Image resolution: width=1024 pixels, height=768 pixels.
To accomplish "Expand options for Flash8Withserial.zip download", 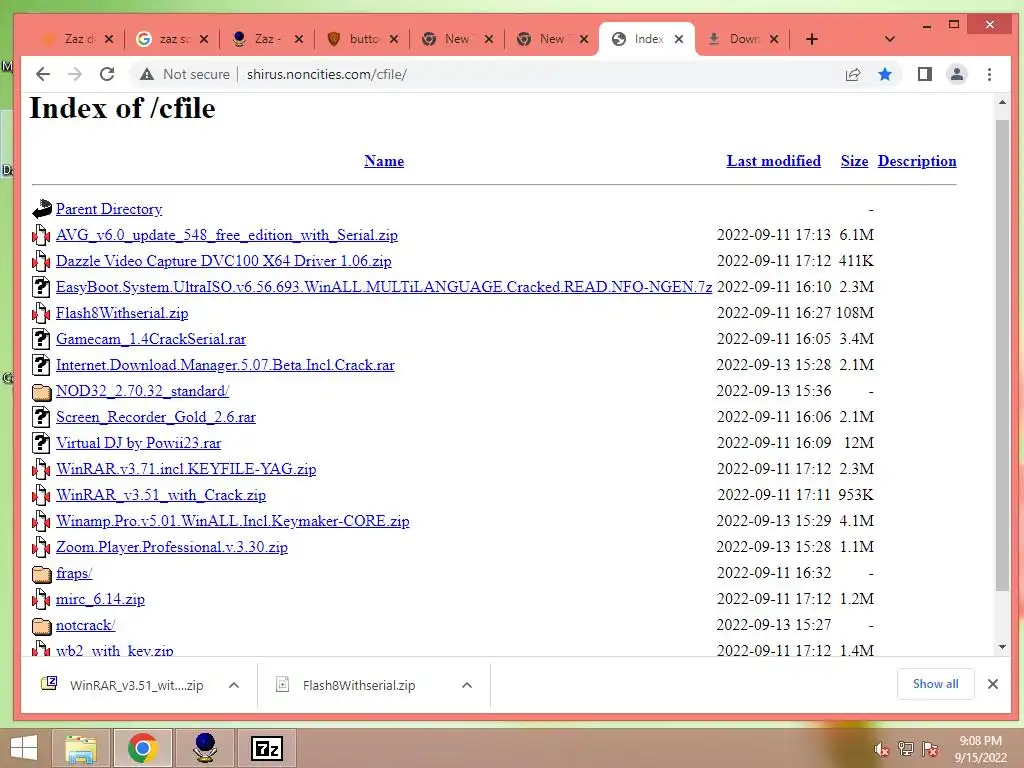I will 467,685.
